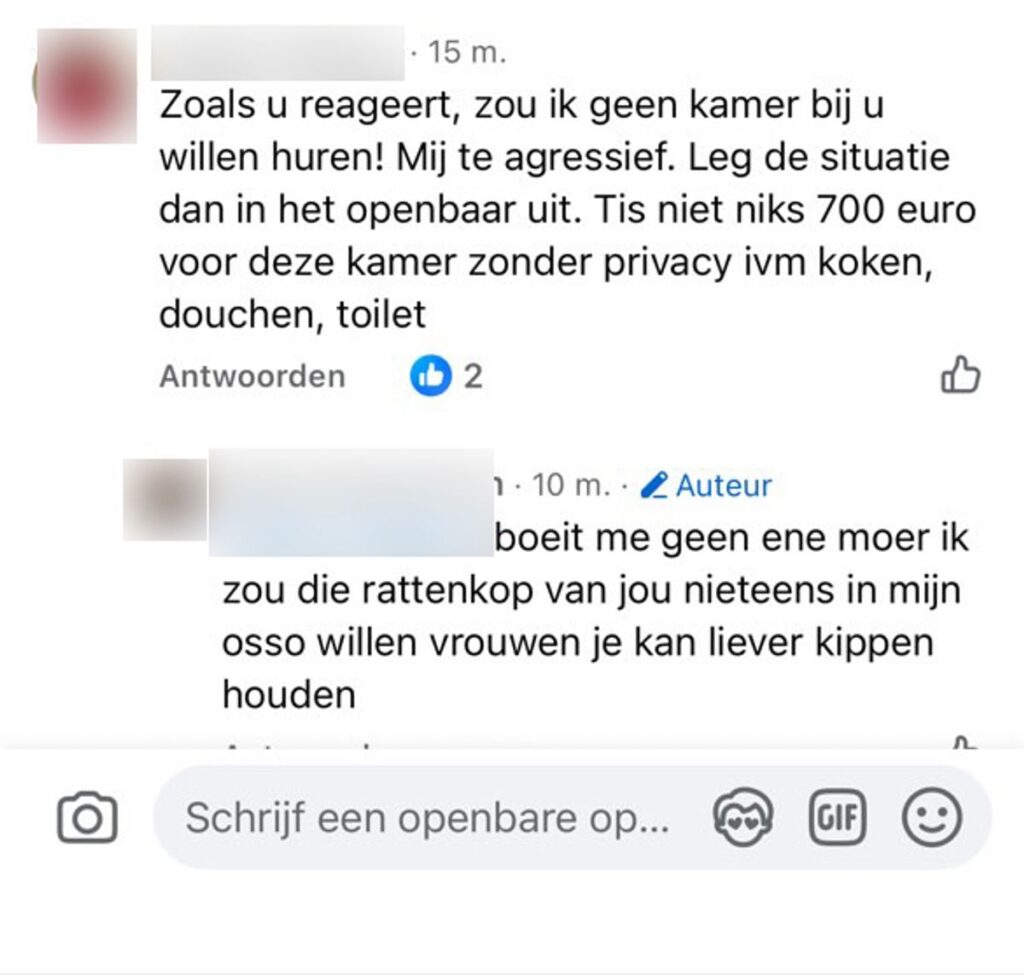Tap the camera icon to attach photo

(x=88, y=818)
